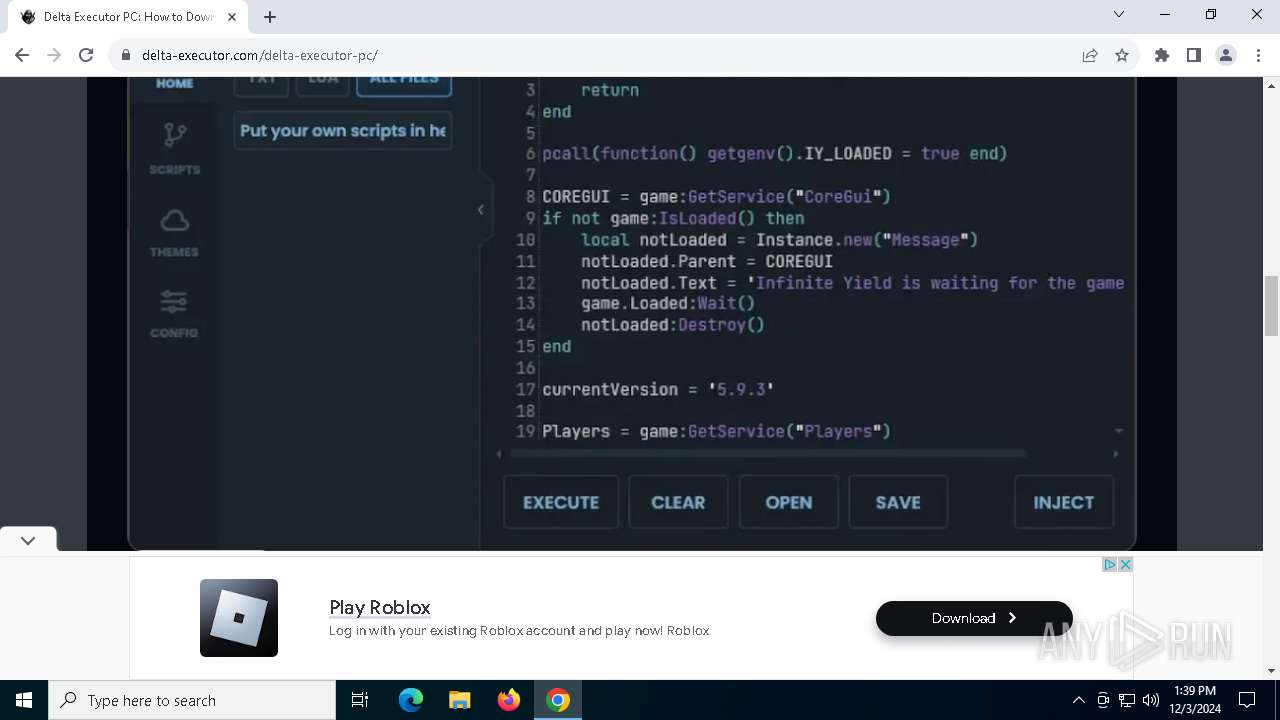The width and height of the screenshot is (1280, 720).
Task: Click the editor scroll-down arrow
Action: tap(1119, 431)
